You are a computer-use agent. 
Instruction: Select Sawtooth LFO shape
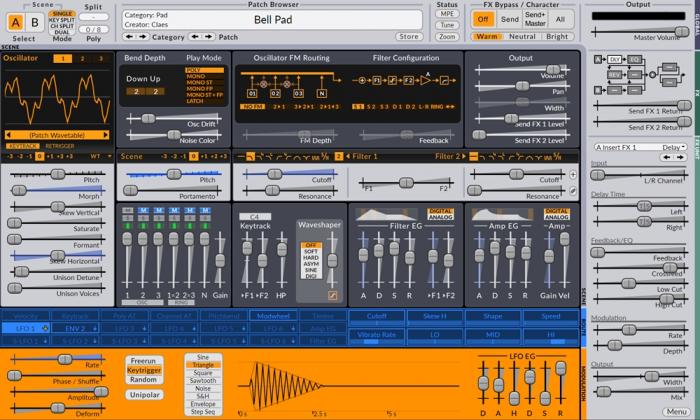[203, 381]
